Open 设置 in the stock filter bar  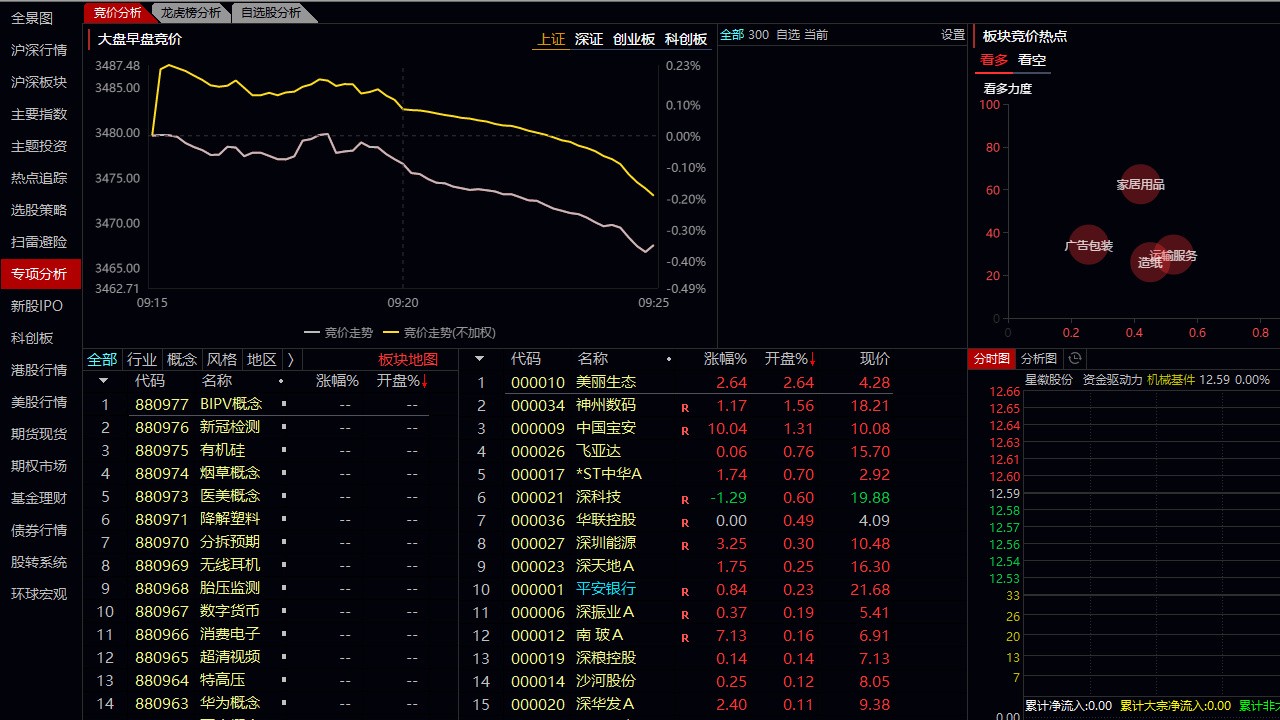tap(953, 34)
